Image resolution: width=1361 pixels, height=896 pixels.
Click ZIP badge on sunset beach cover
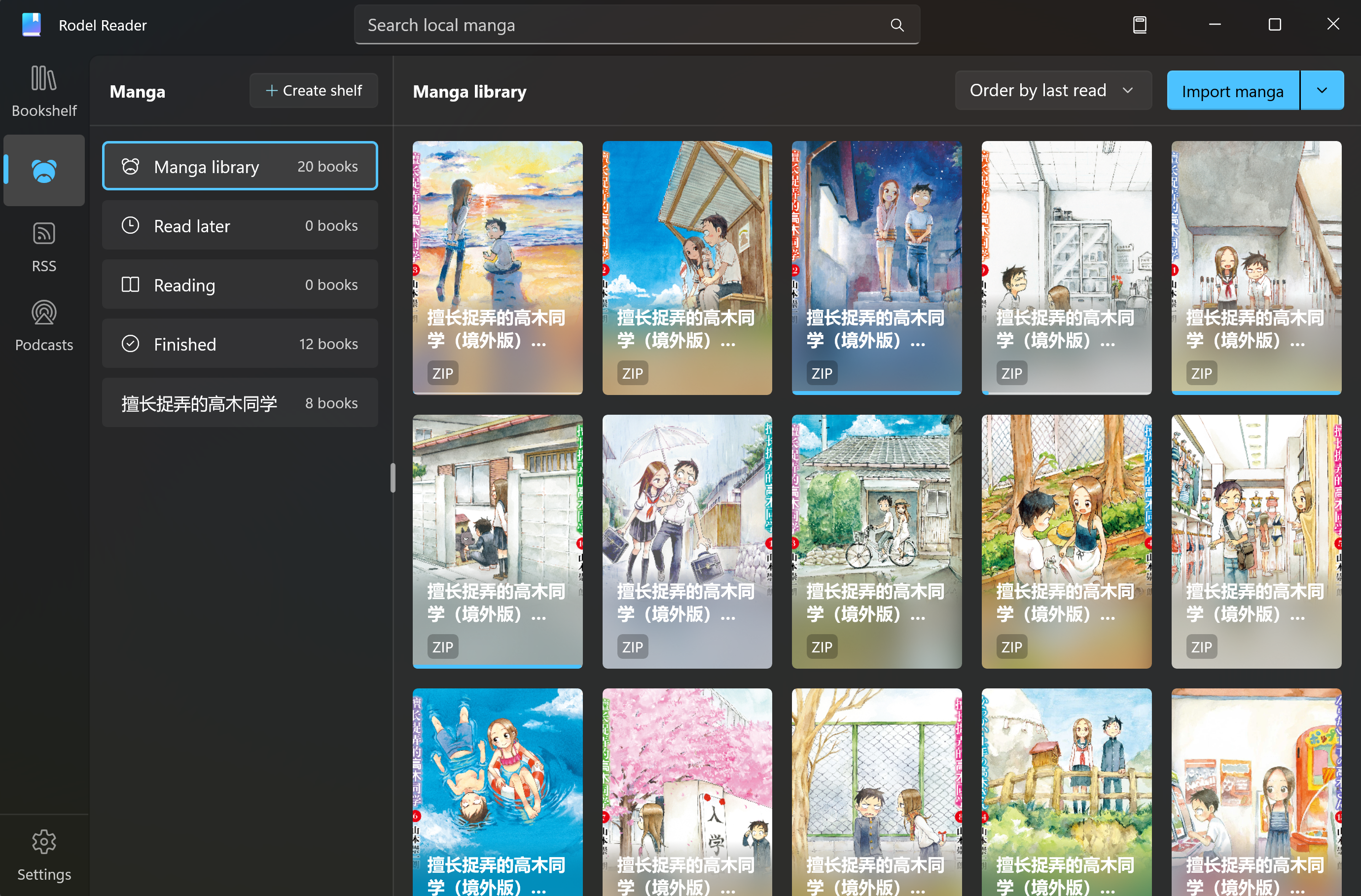[x=443, y=373]
